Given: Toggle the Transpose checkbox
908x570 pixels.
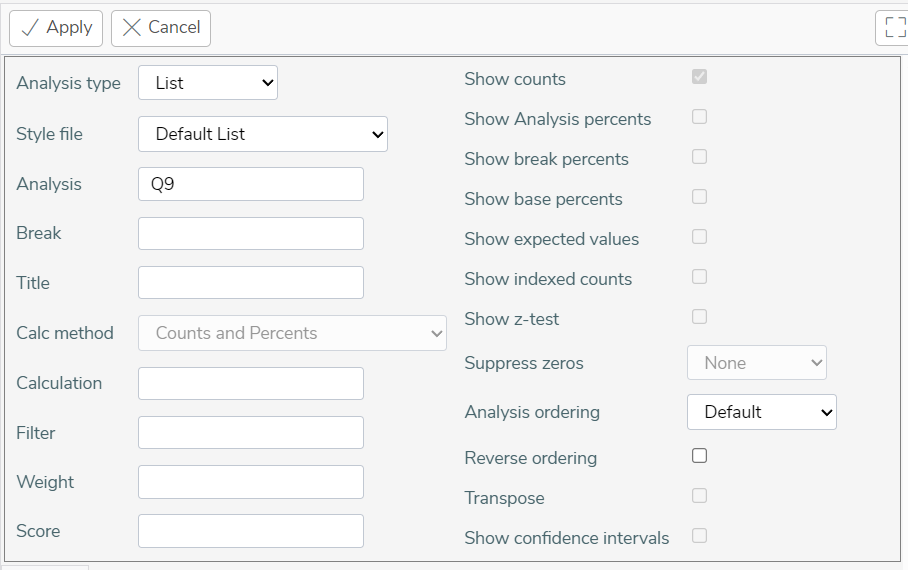Looking at the screenshot, I should click(700, 496).
